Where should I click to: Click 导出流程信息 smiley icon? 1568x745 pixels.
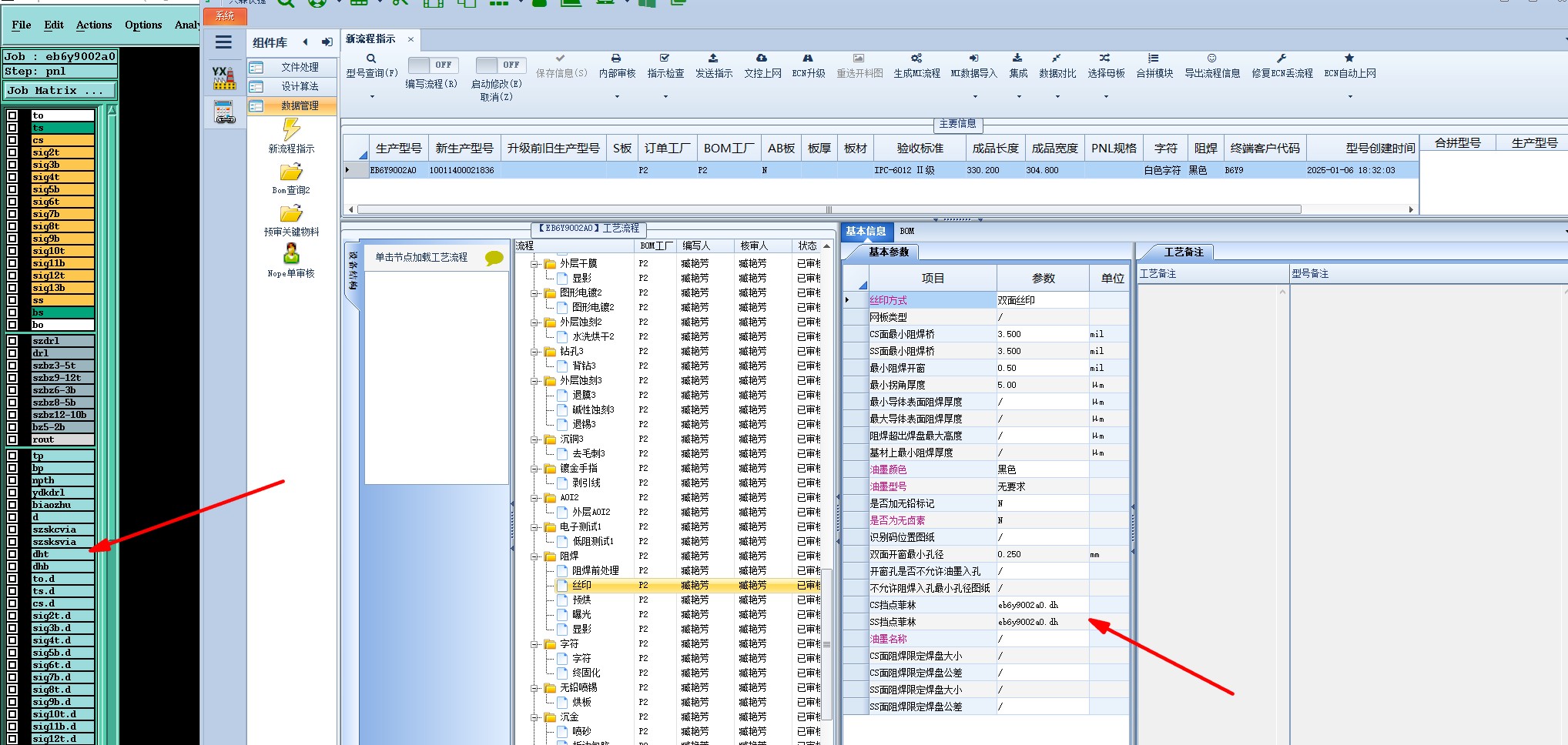tap(1211, 58)
